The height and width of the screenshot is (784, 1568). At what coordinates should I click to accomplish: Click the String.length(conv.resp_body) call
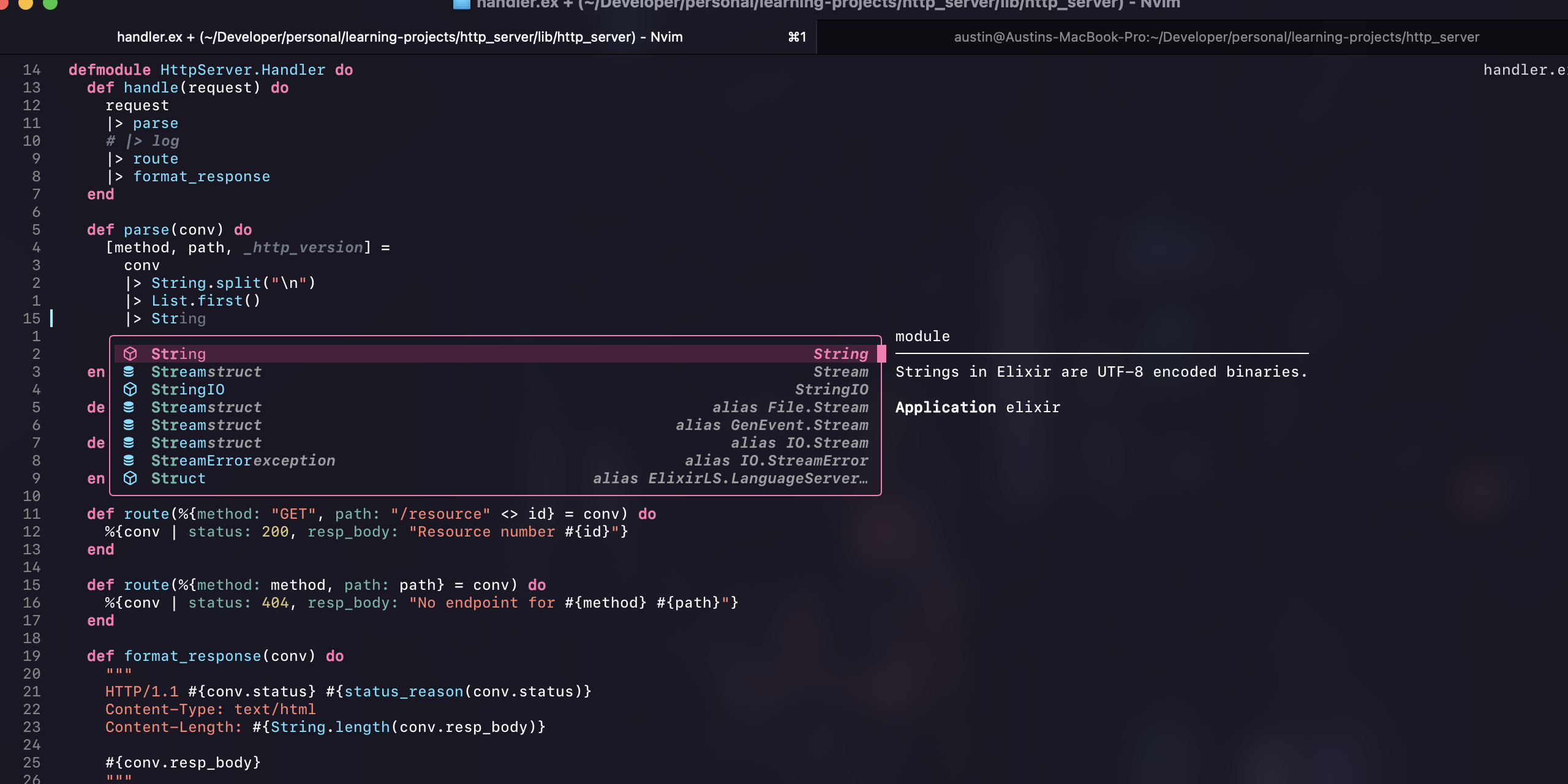404,727
